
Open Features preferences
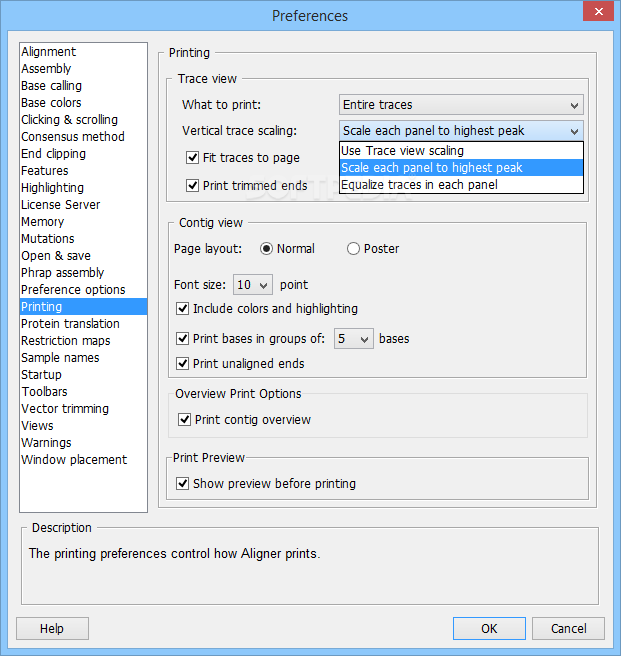83,171
